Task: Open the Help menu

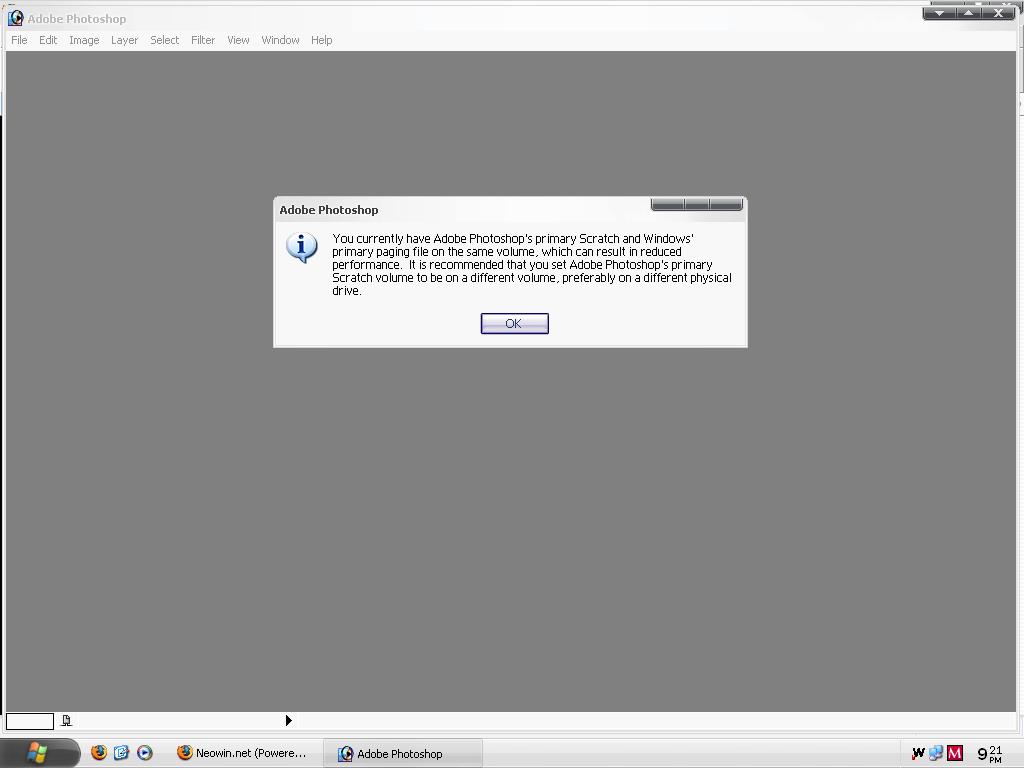Action: (x=321, y=40)
